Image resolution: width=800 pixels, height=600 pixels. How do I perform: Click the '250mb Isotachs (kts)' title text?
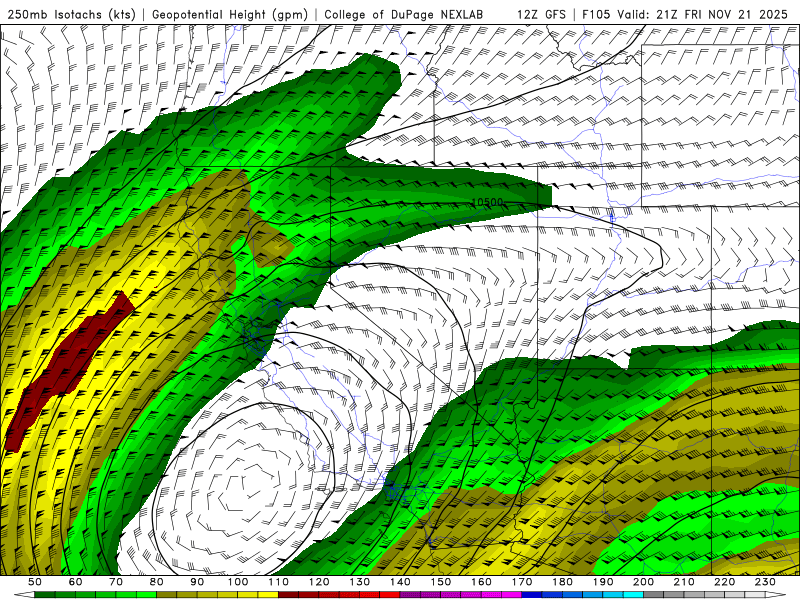tap(71, 15)
